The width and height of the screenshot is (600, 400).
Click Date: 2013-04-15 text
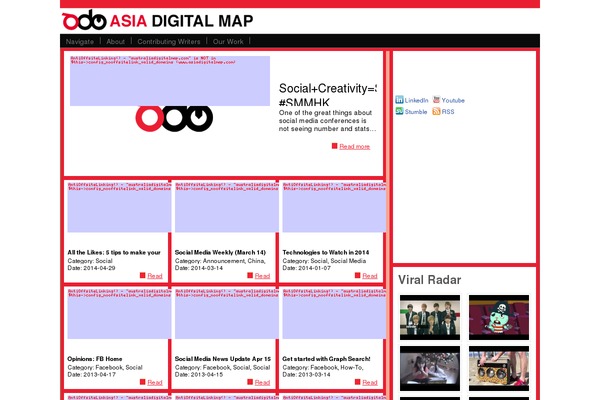[x=199, y=374]
